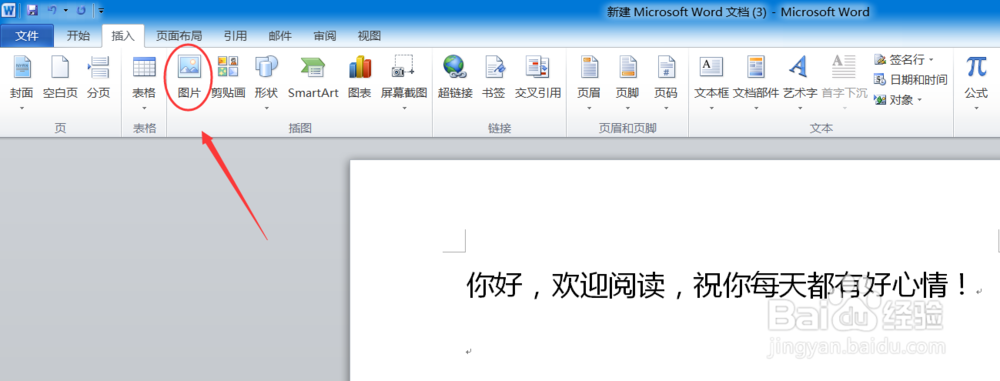Image resolution: width=1000 pixels, height=381 pixels.
Task: Switch to the 页面布局 tab
Action: pos(179,36)
